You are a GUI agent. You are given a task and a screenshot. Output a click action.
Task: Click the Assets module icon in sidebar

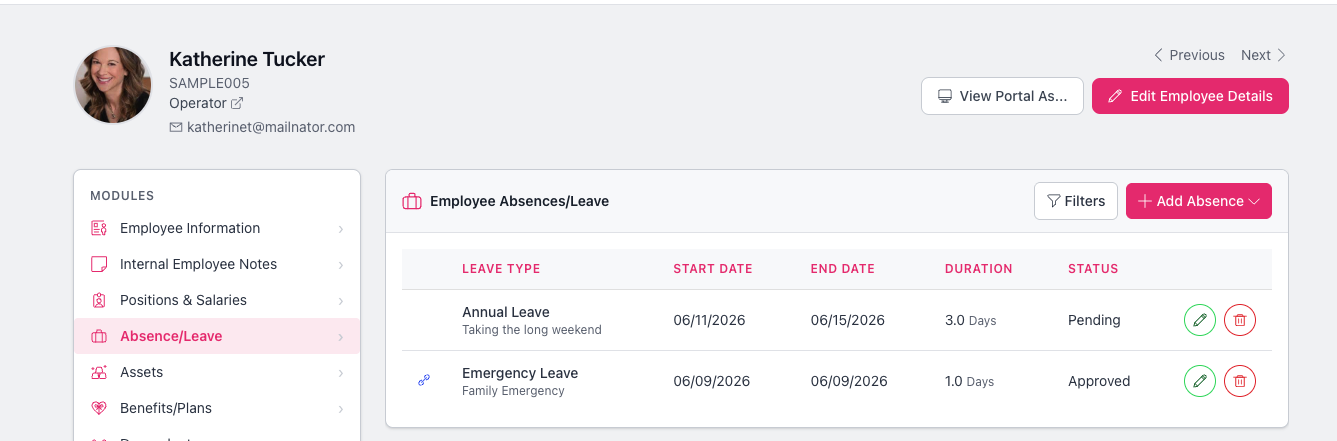click(99, 372)
